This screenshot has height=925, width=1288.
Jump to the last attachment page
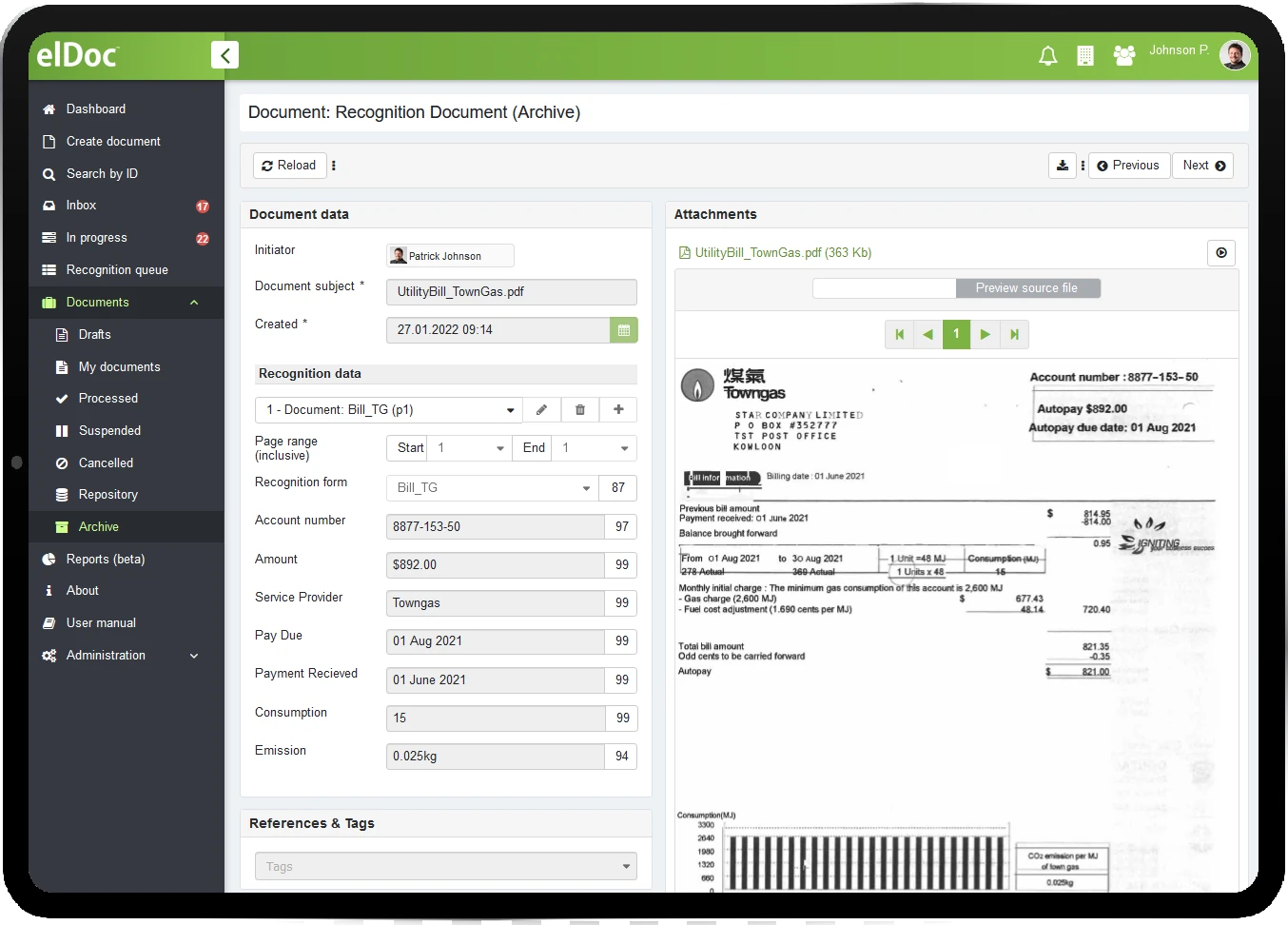tap(1015, 335)
